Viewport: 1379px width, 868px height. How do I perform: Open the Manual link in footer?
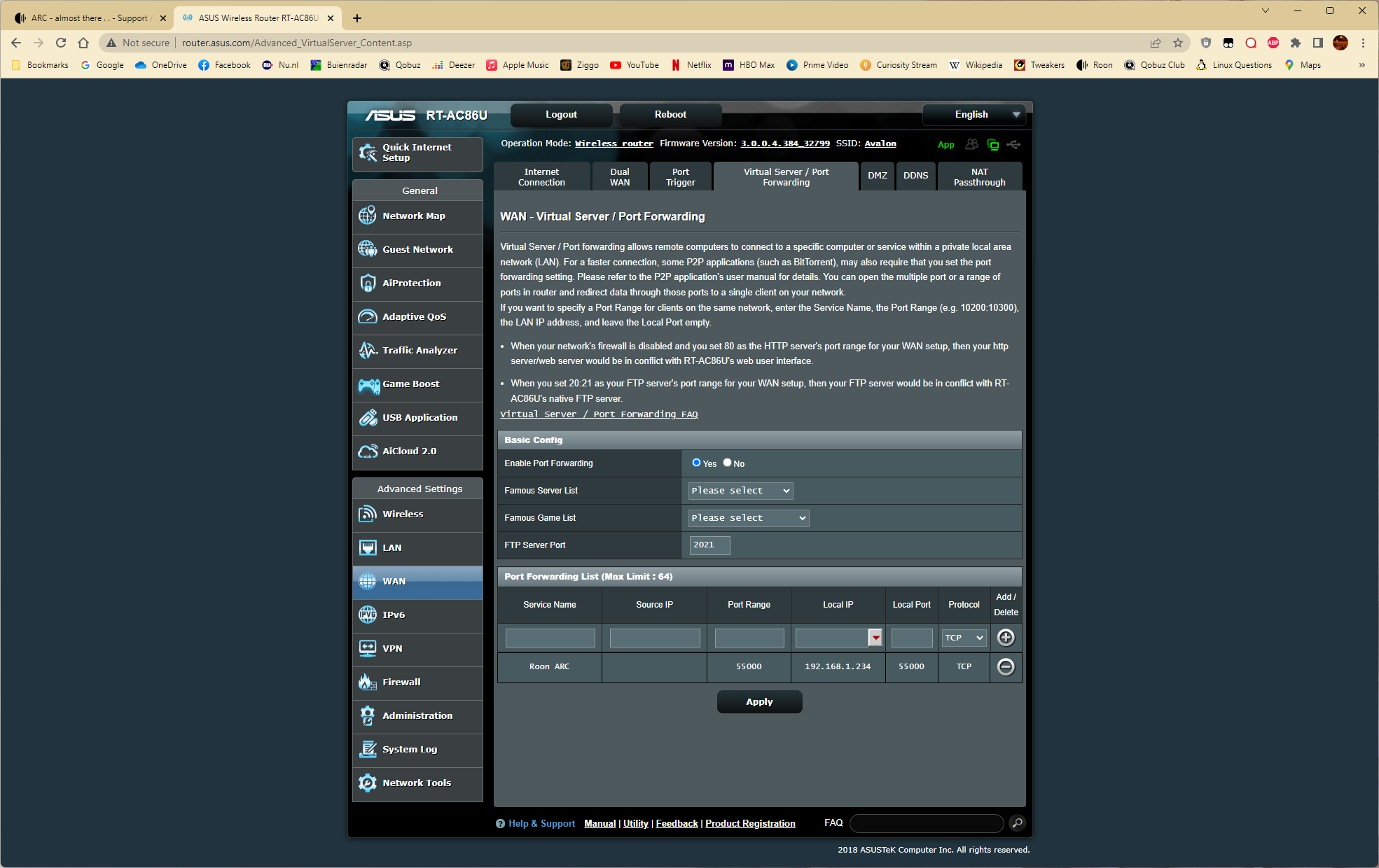pyautogui.click(x=600, y=824)
